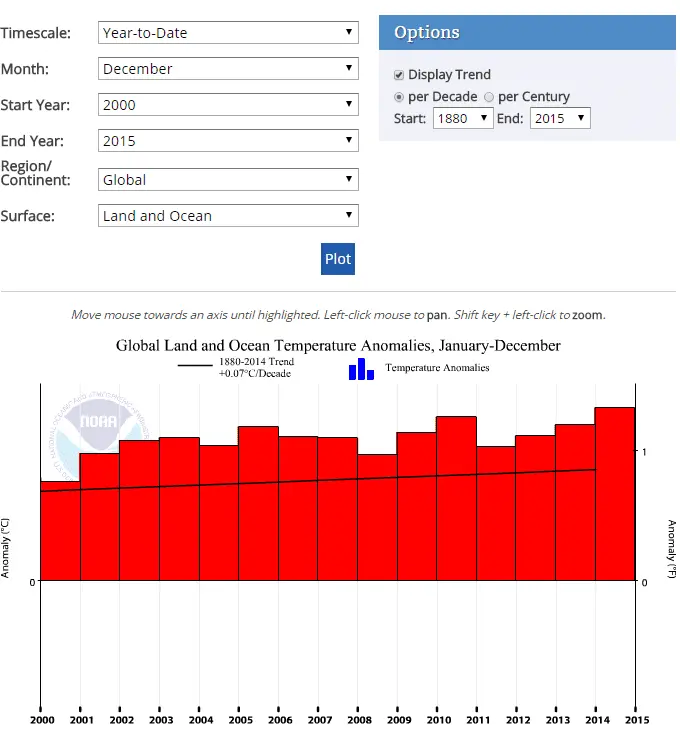Select the per Century radio button
Viewport: 680px width, 735px height.
[489, 97]
